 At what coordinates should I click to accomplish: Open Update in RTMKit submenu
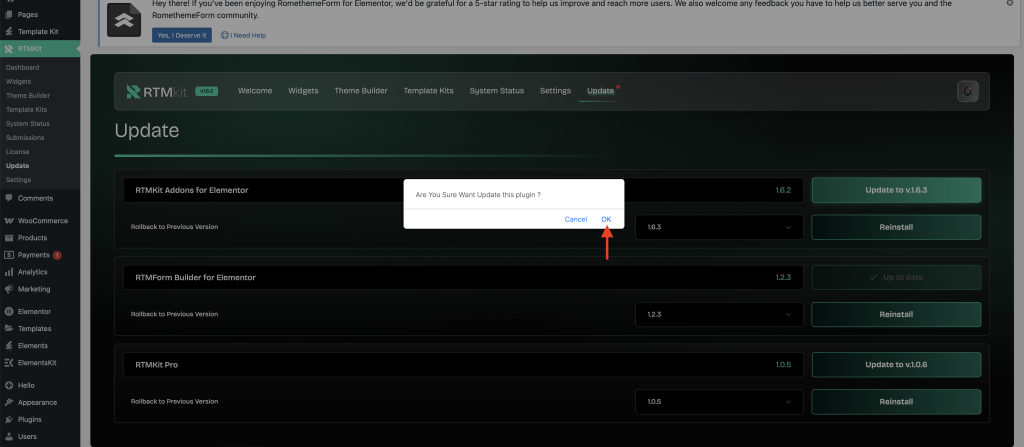pos(18,166)
